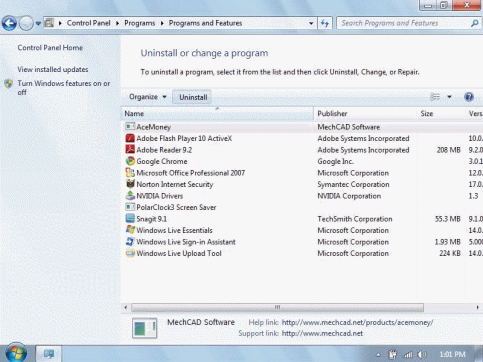Expand the address bar history dropdown arrow
The image size is (483, 362).
coord(311,23)
